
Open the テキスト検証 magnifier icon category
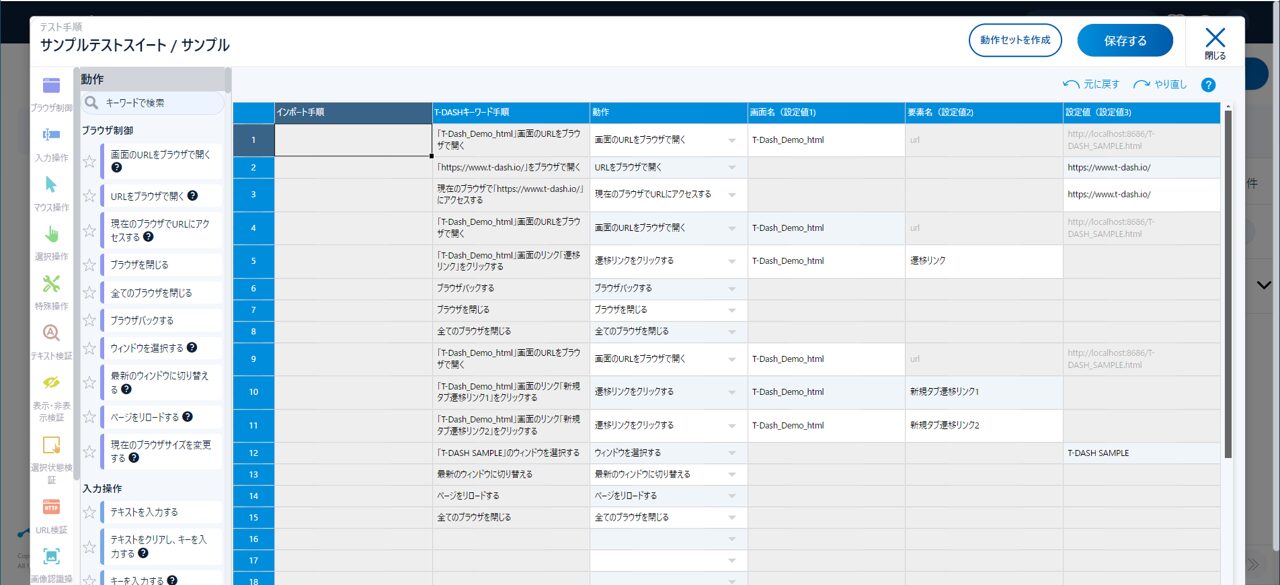tap(51, 333)
